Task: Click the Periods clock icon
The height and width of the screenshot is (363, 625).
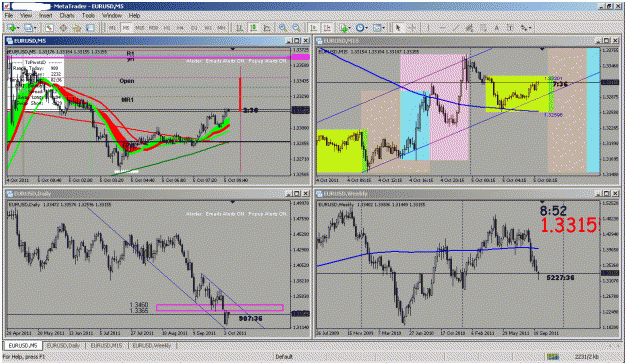Action: (360, 27)
